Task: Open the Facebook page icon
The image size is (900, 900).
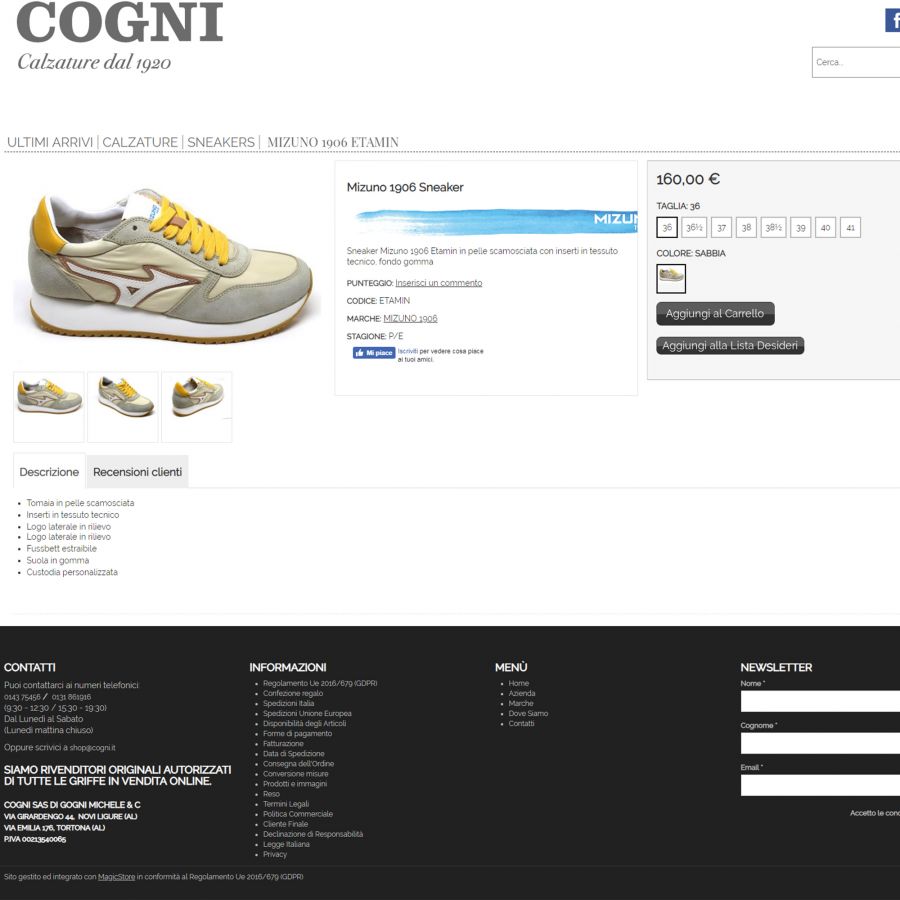Action: click(x=893, y=21)
